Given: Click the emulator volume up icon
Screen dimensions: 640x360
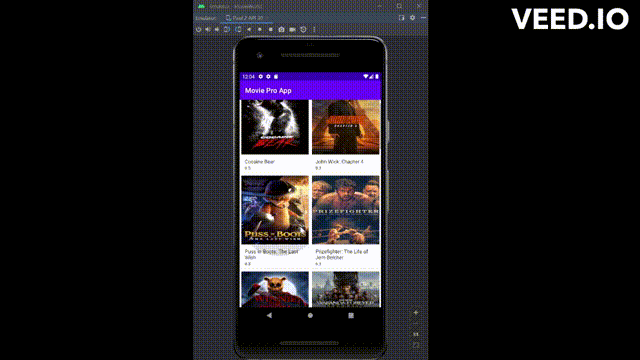Looking at the screenshot, I should click(208, 29).
